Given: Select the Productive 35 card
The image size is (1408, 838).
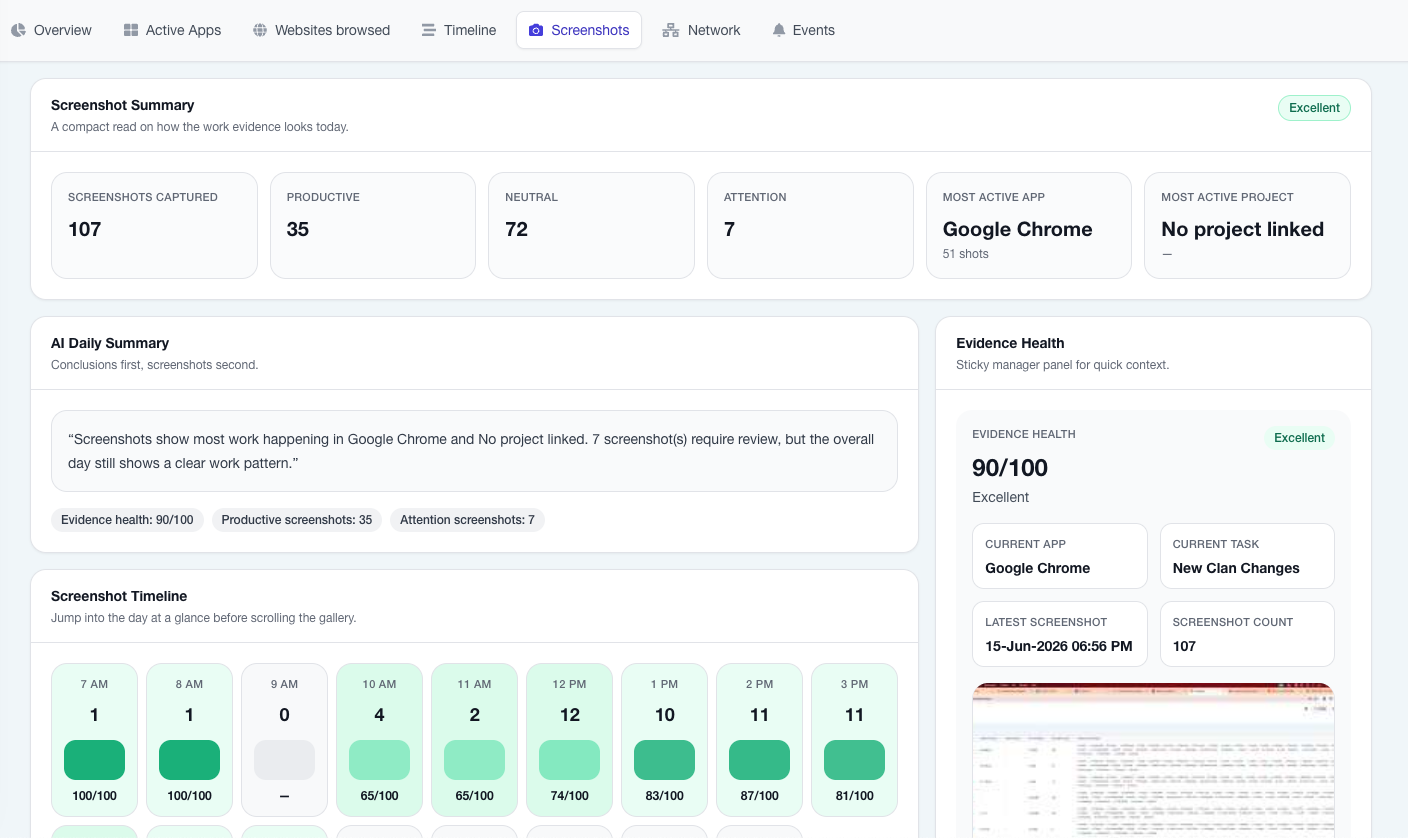Looking at the screenshot, I should (373, 225).
